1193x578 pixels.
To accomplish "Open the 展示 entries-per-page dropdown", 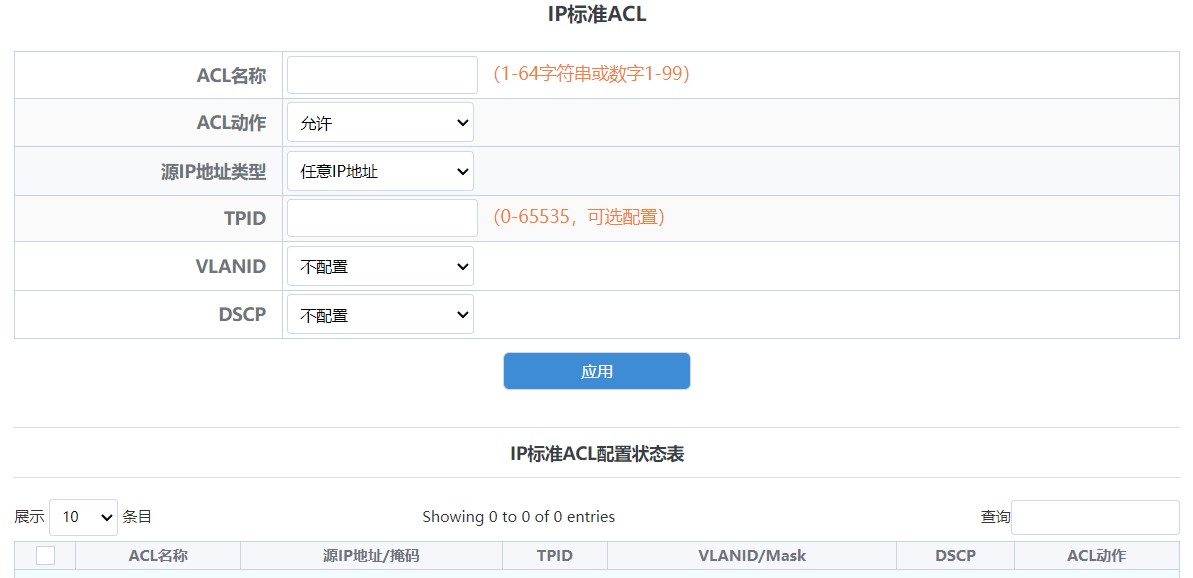I will click(x=84, y=517).
